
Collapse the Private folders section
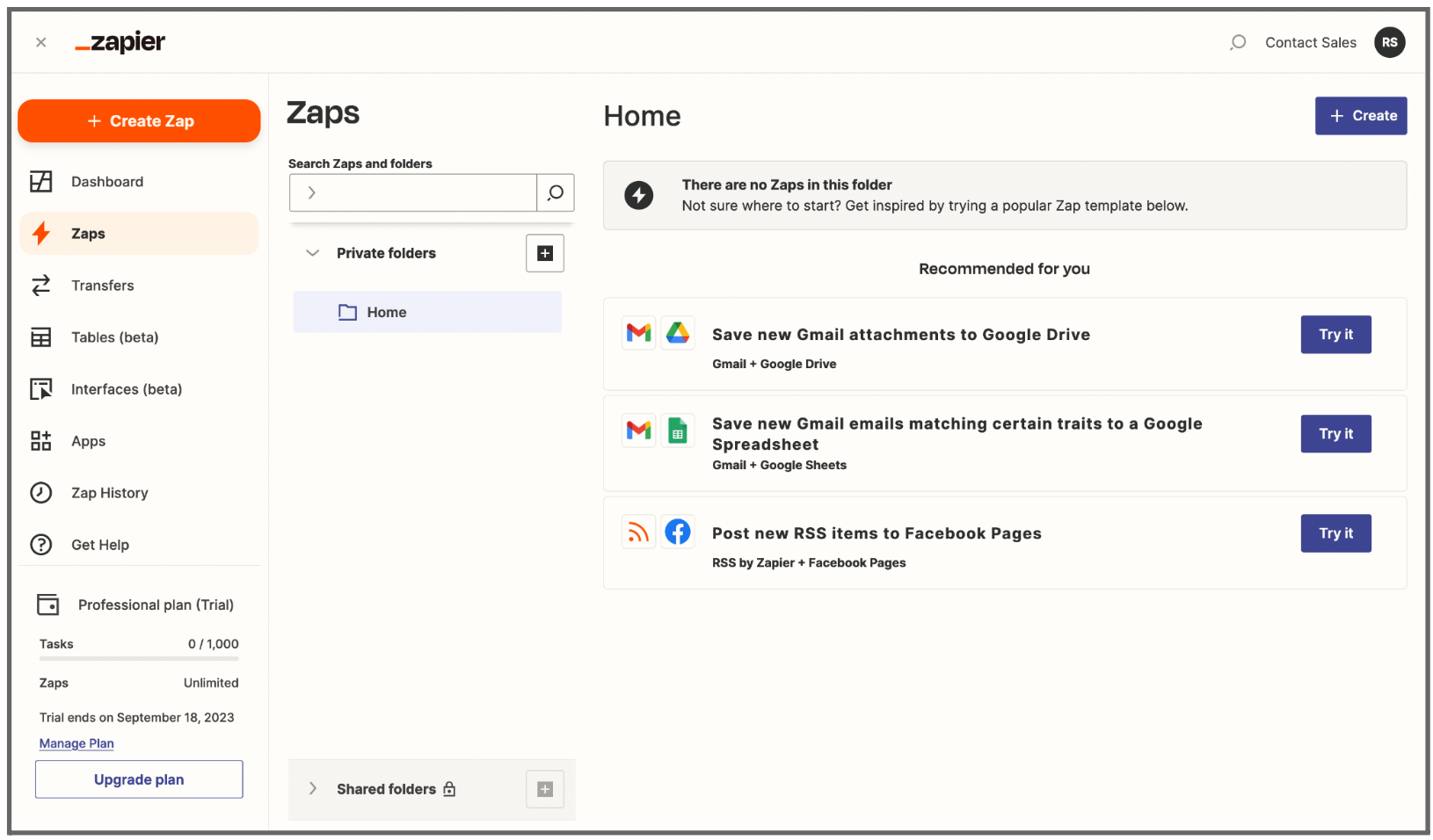pyautogui.click(x=312, y=253)
